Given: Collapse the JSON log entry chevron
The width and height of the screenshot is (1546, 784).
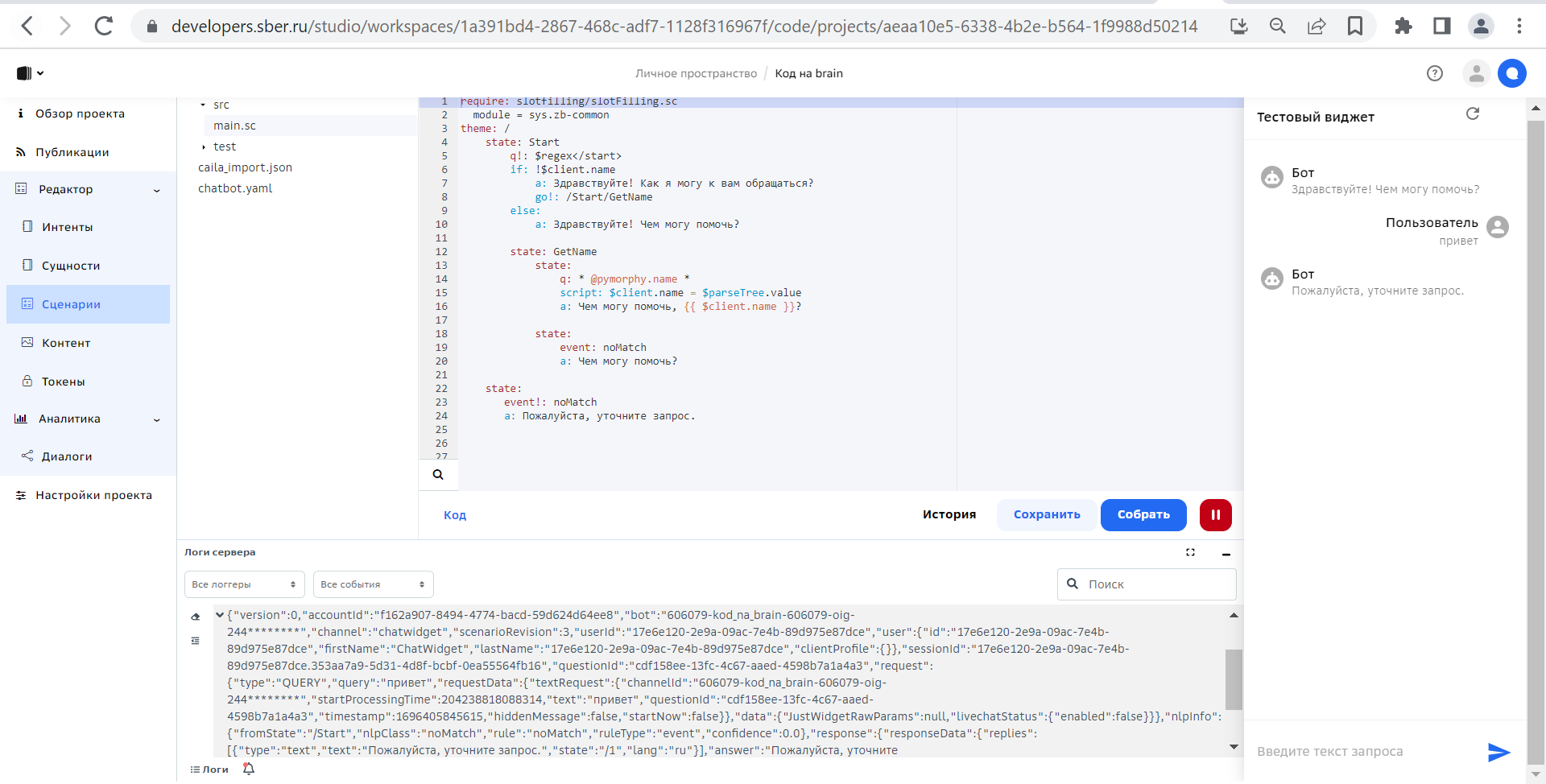Looking at the screenshot, I should (219, 615).
